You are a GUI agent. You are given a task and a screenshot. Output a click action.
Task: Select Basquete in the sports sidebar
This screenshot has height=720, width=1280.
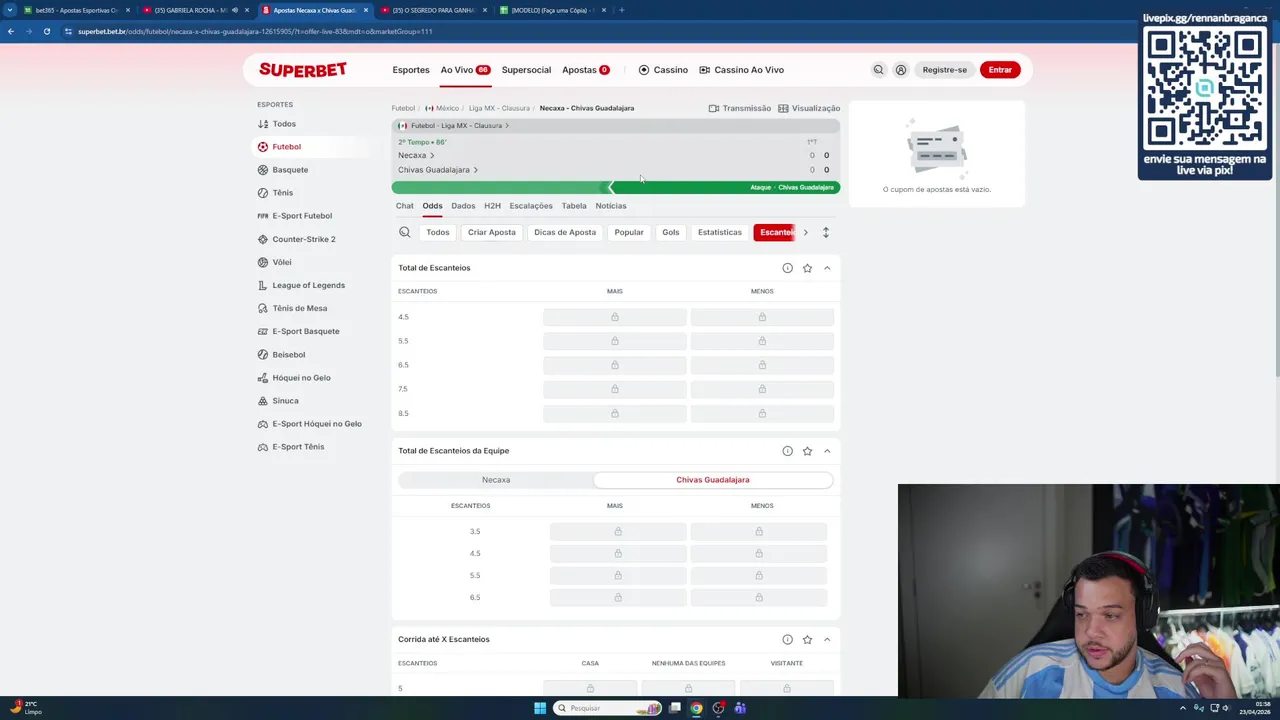coord(290,170)
